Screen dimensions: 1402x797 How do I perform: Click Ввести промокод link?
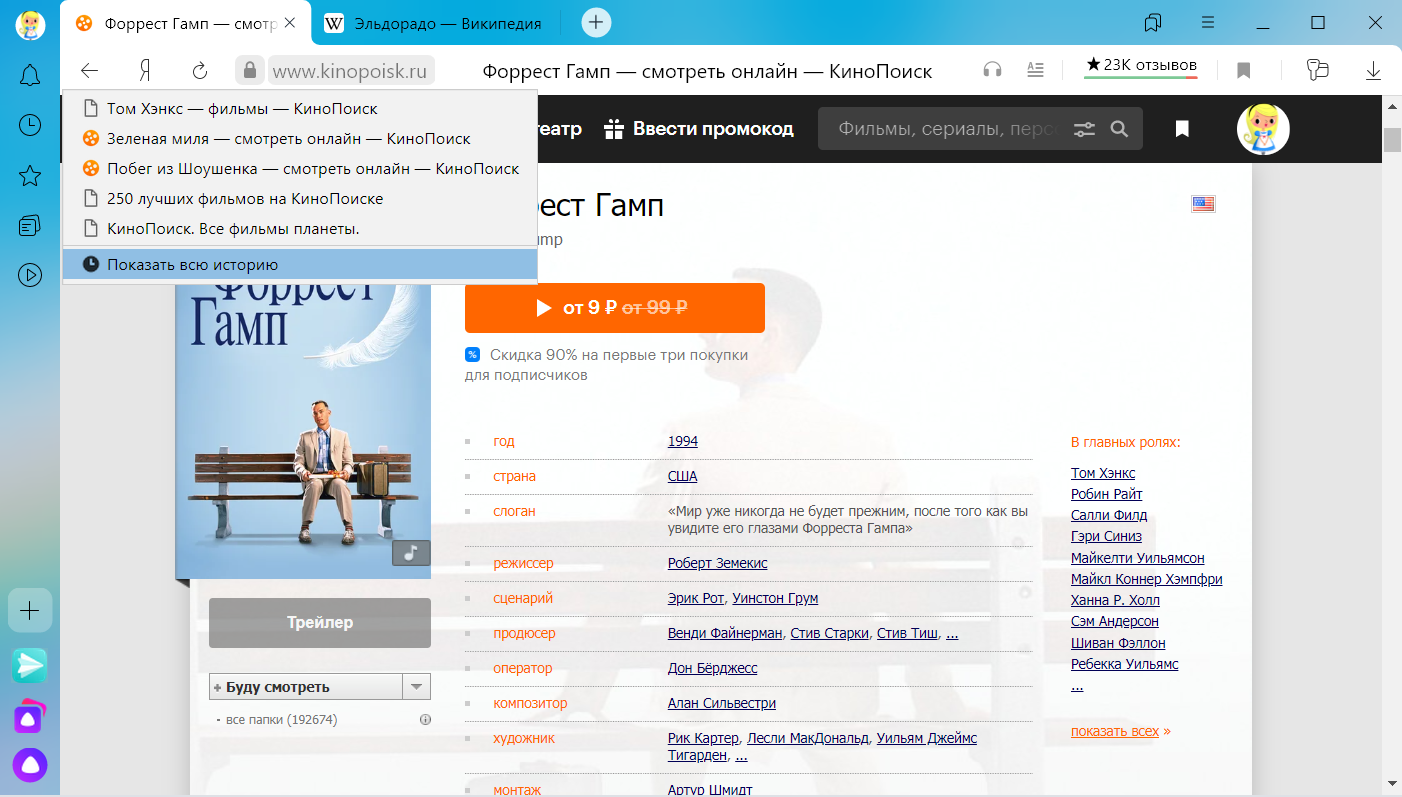699,129
